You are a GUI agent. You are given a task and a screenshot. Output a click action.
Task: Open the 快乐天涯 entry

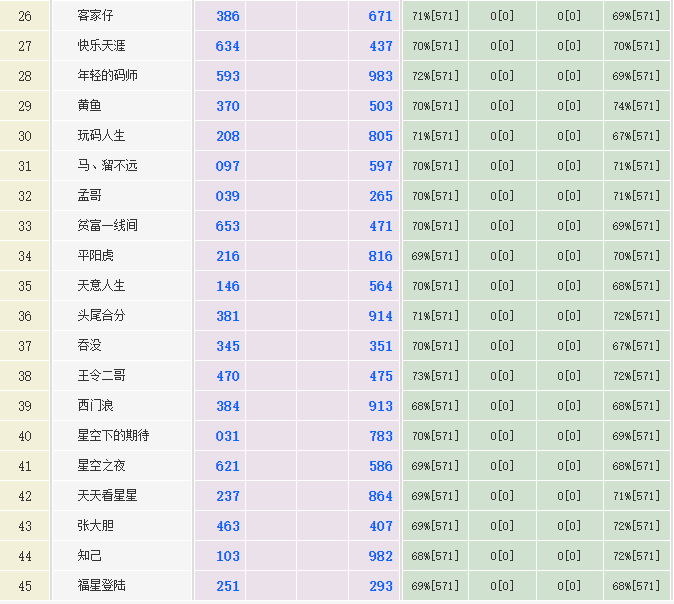pos(102,46)
